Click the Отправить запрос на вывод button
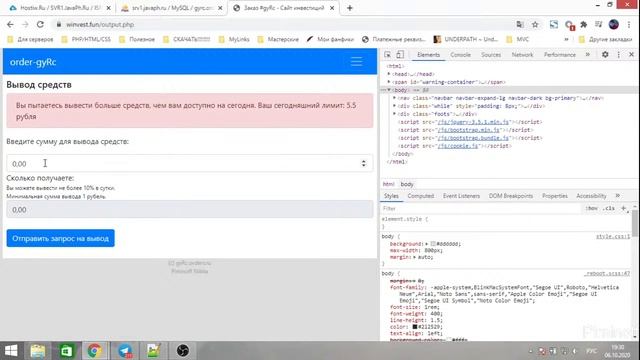 click(x=60, y=238)
